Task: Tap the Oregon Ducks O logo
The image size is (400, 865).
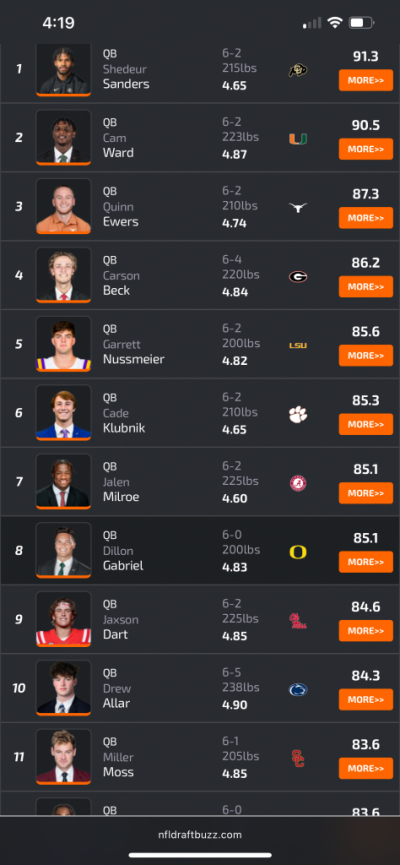Action: click(x=298, y=552)
